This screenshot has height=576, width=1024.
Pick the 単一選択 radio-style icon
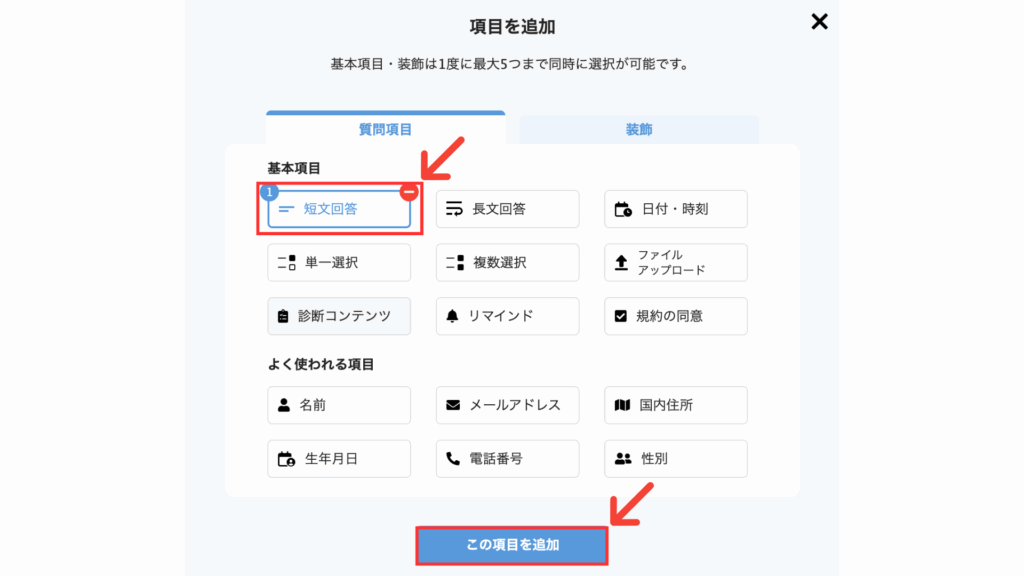[x=286, y=263]
